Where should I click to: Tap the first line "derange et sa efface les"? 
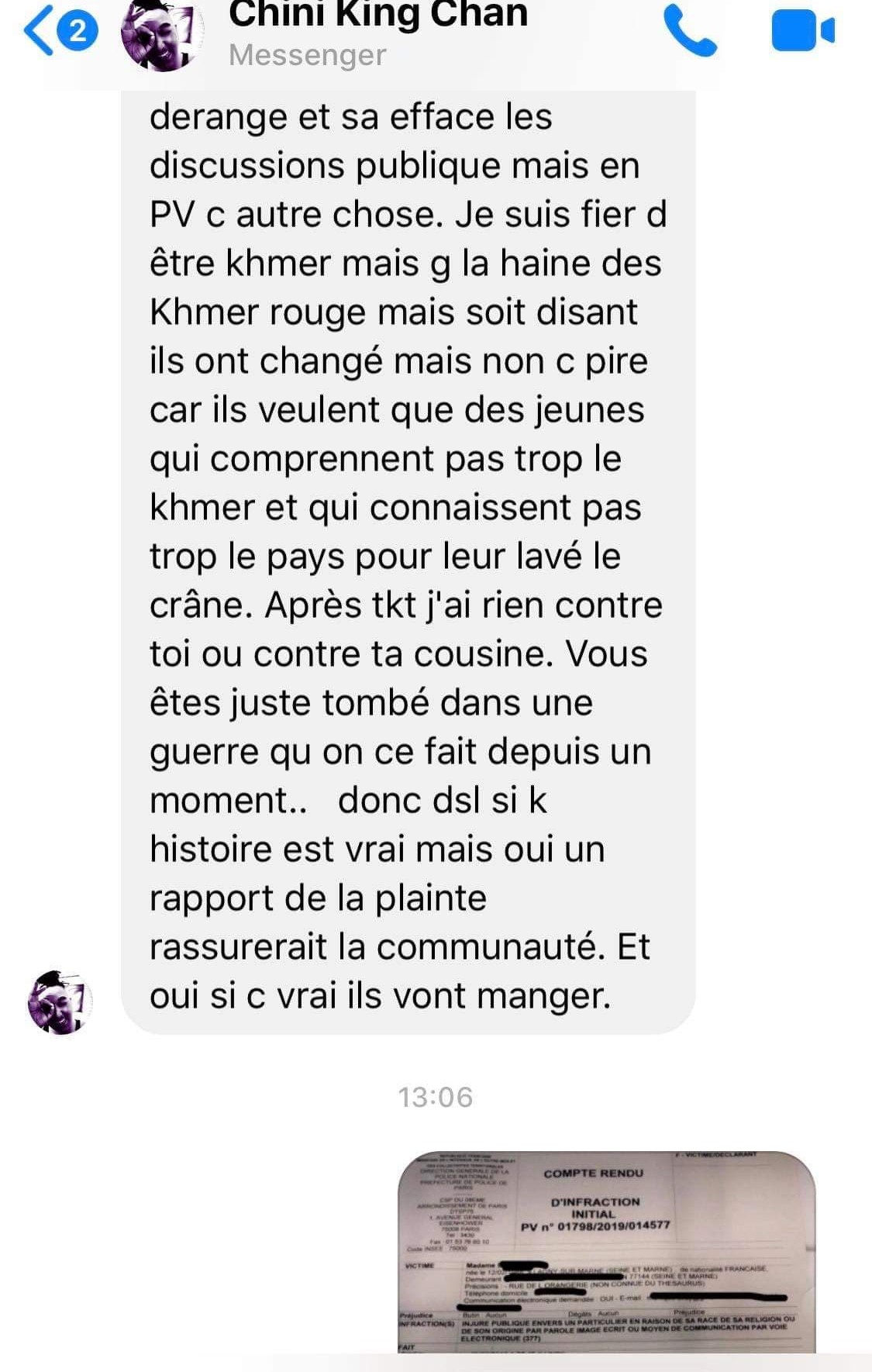click(x=351, y=116)
